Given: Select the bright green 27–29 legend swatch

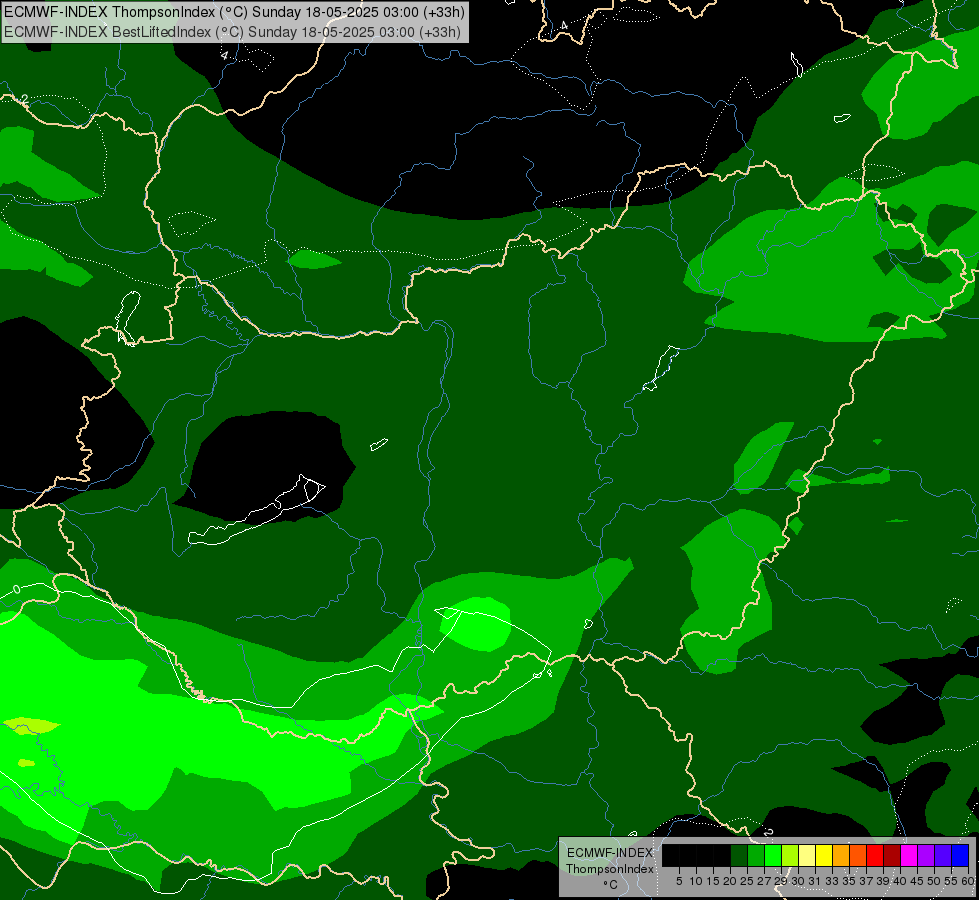Looking at the screenshot, I should [773, 855].
